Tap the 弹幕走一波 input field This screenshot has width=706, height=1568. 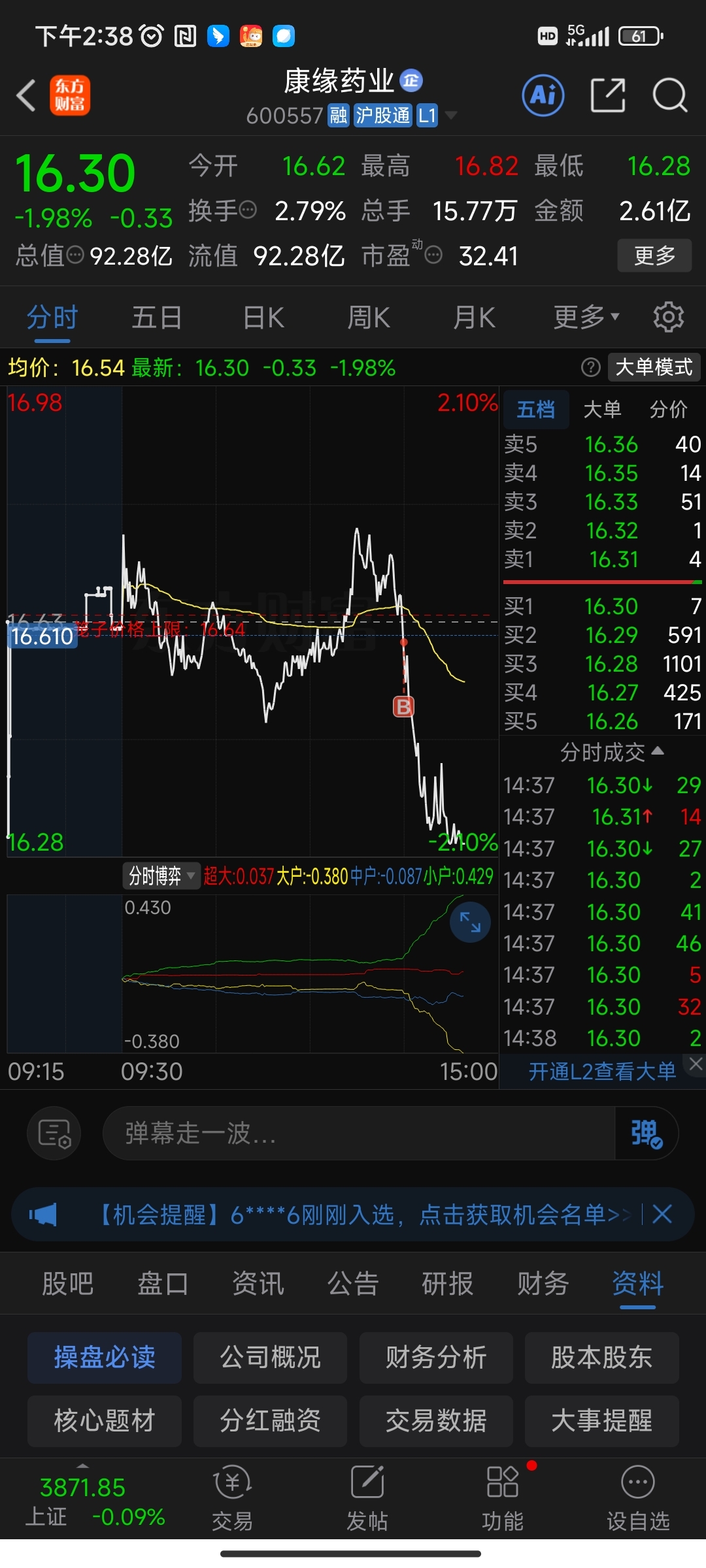[359, 1133]
